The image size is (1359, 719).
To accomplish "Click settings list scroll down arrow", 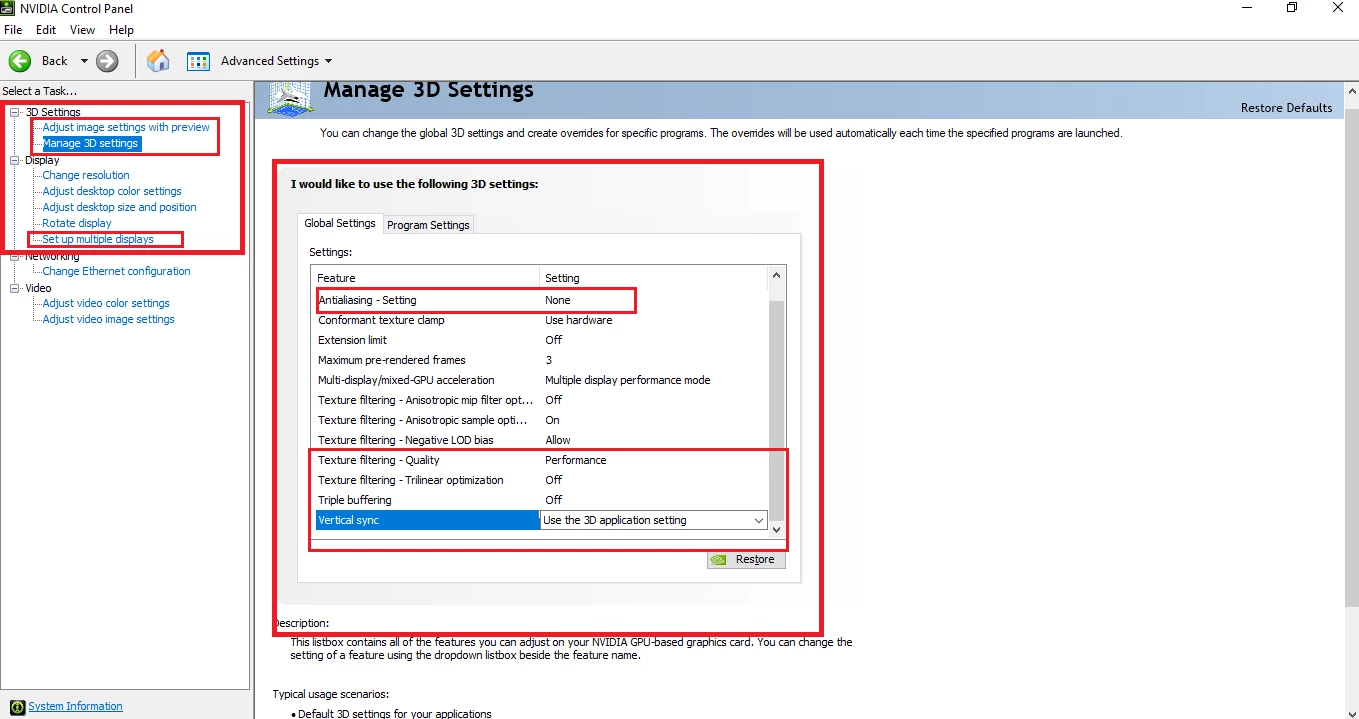I will click(x=777, y=529).
